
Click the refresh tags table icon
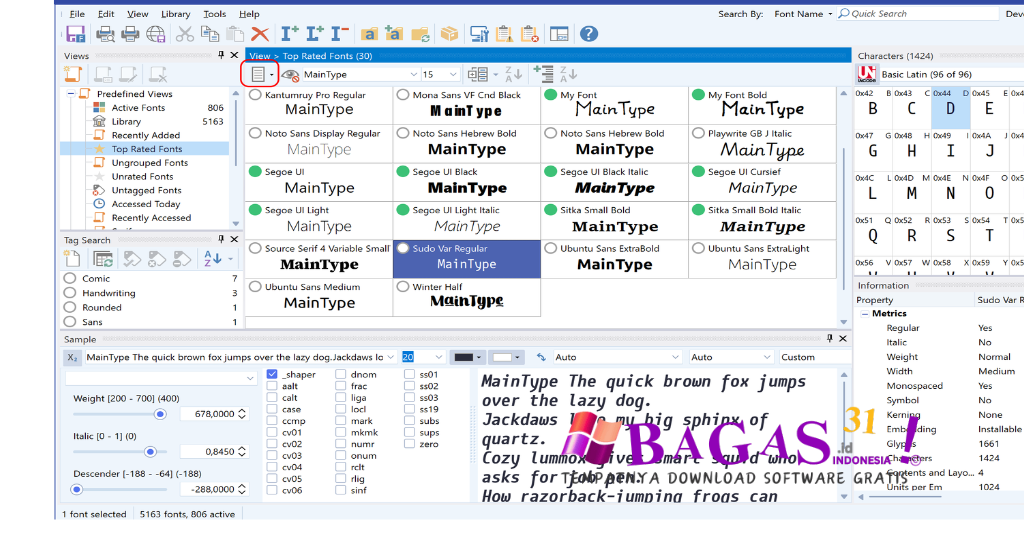(x=103, y=259)
